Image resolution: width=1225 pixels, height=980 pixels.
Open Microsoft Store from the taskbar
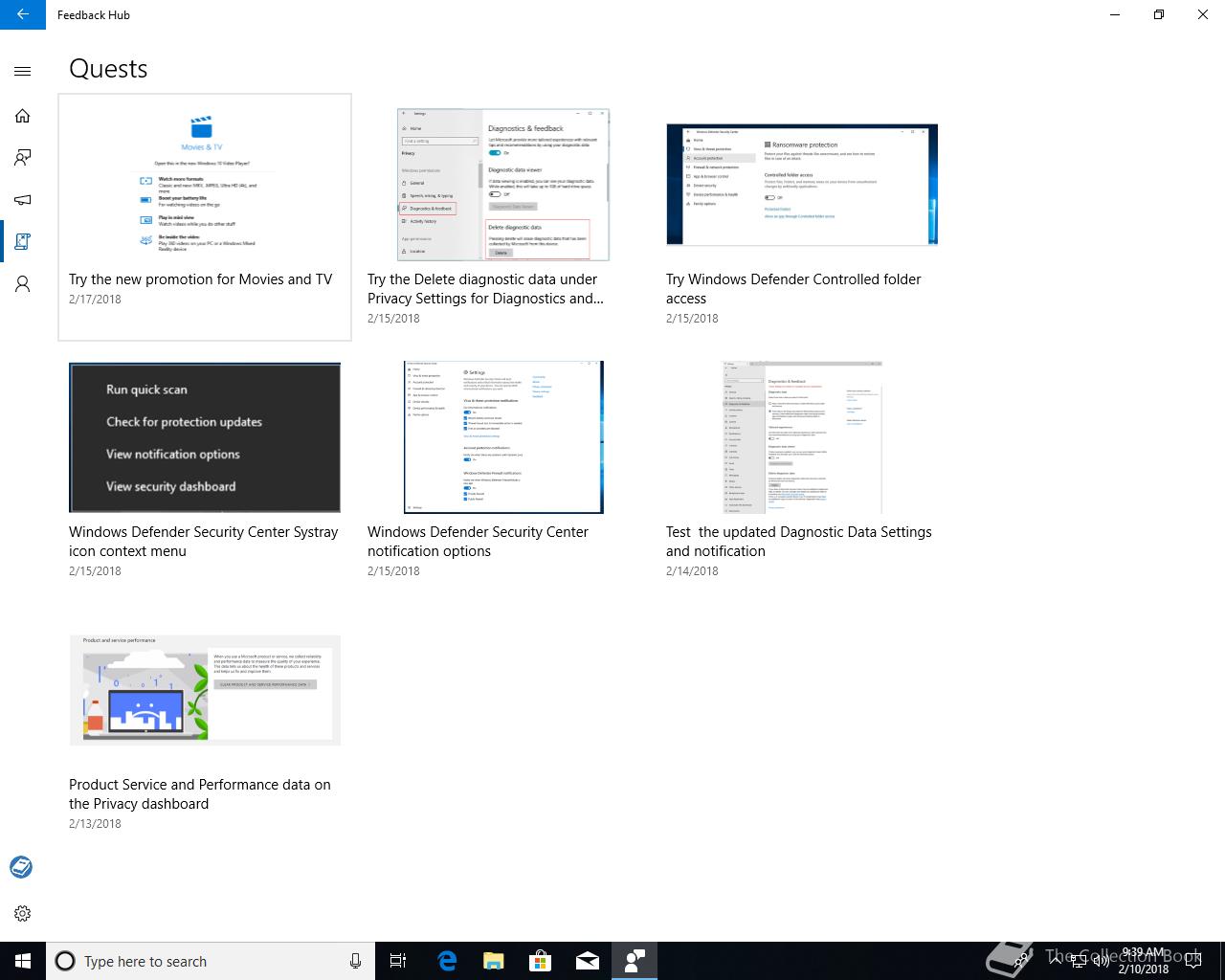coord(540,961)
